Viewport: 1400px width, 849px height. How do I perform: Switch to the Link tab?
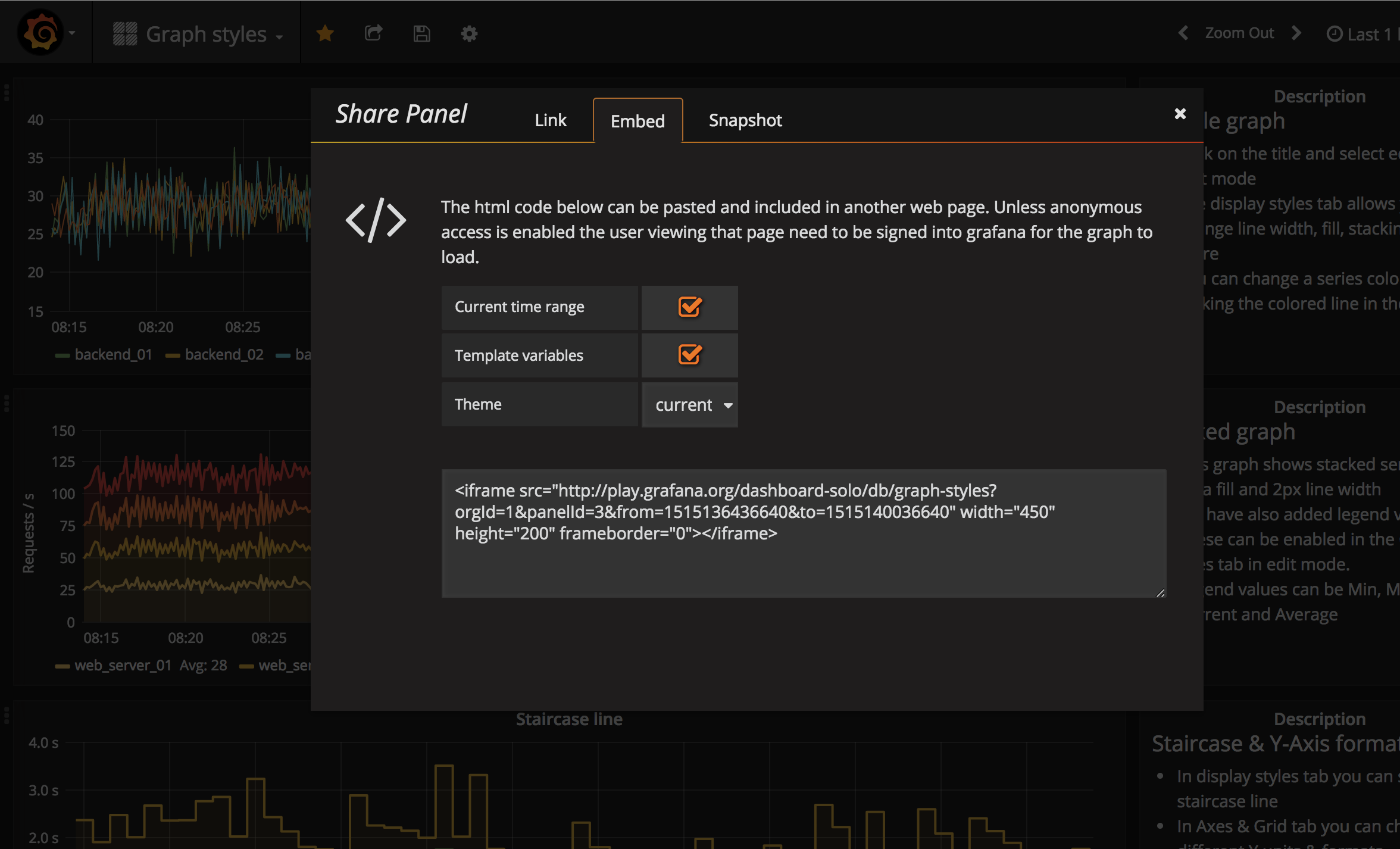550,120
